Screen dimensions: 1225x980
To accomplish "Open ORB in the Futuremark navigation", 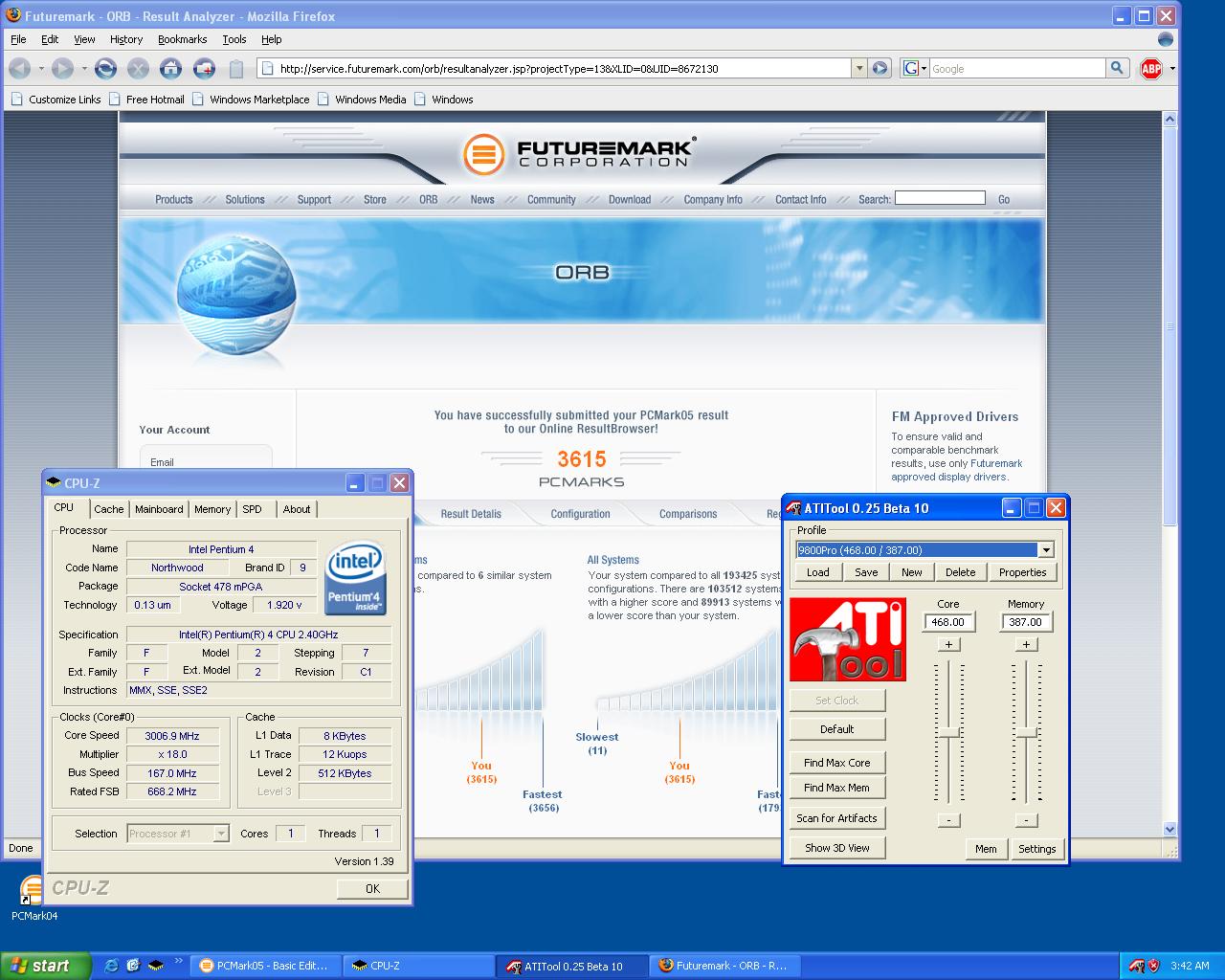I will click(x=428, y=199).
